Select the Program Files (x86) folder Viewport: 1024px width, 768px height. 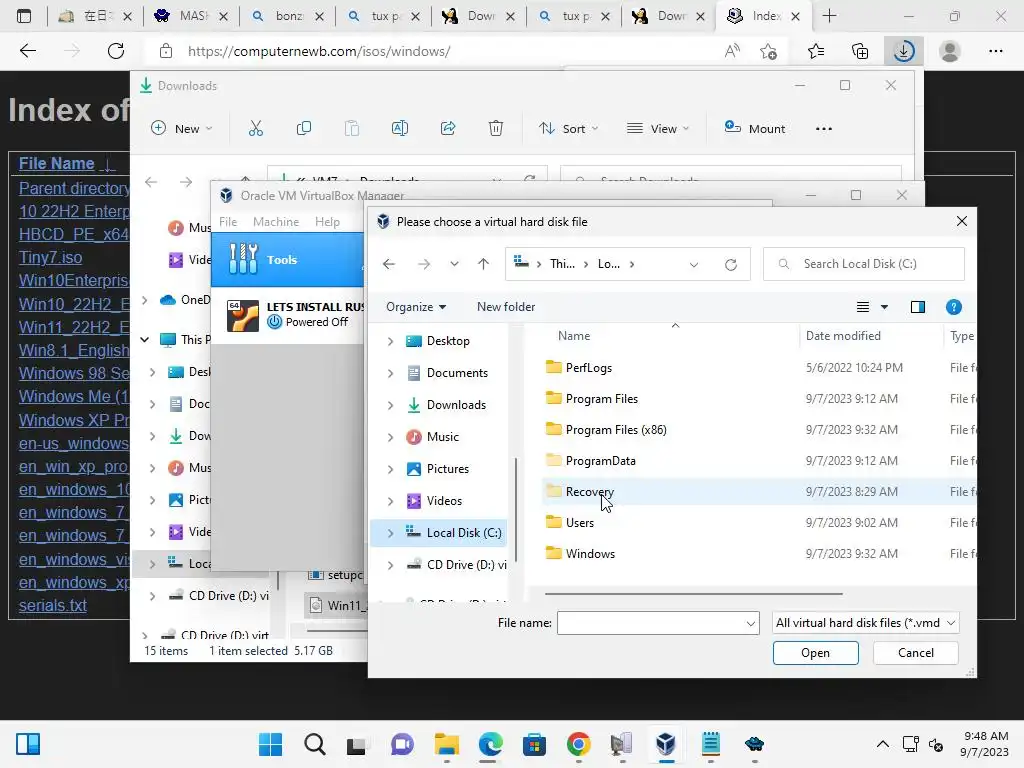coord(616,430)
